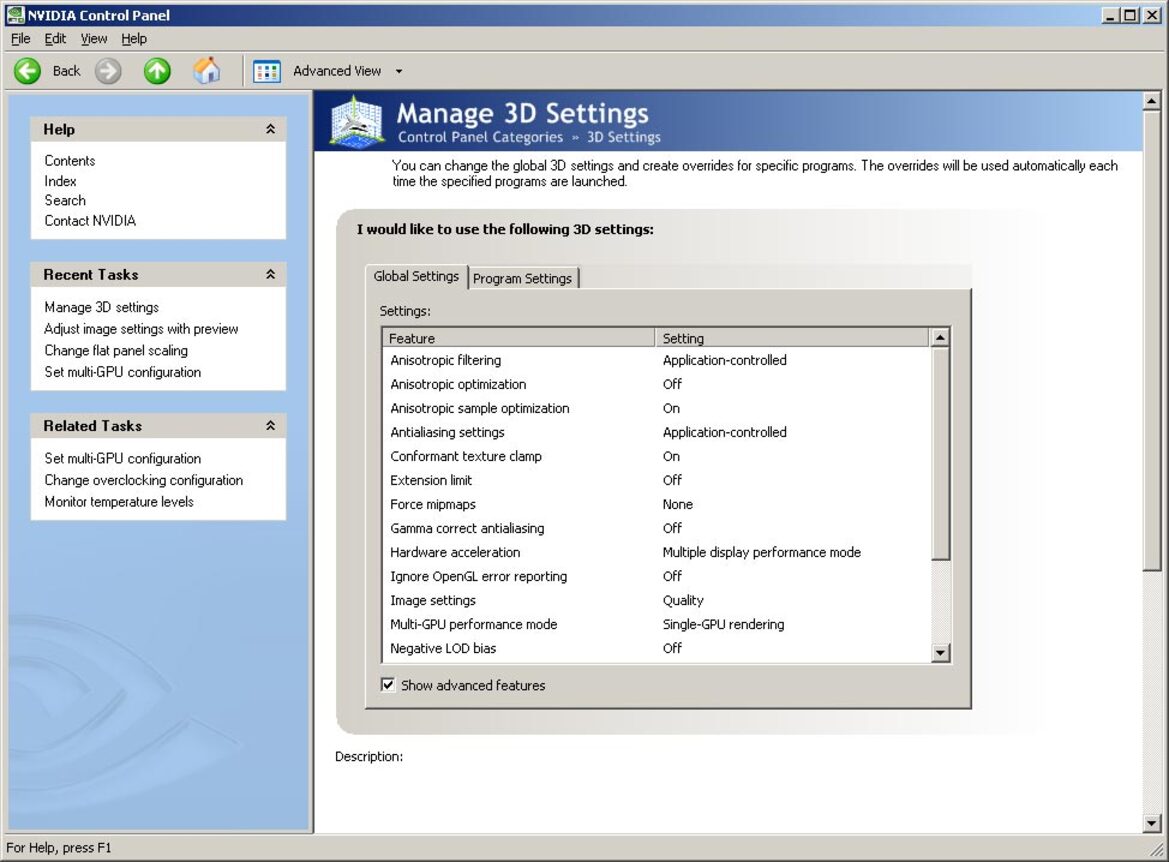Viewport: 1169px width, 862px height.
Task: Click the Search help link
Action: coord(65,200)
